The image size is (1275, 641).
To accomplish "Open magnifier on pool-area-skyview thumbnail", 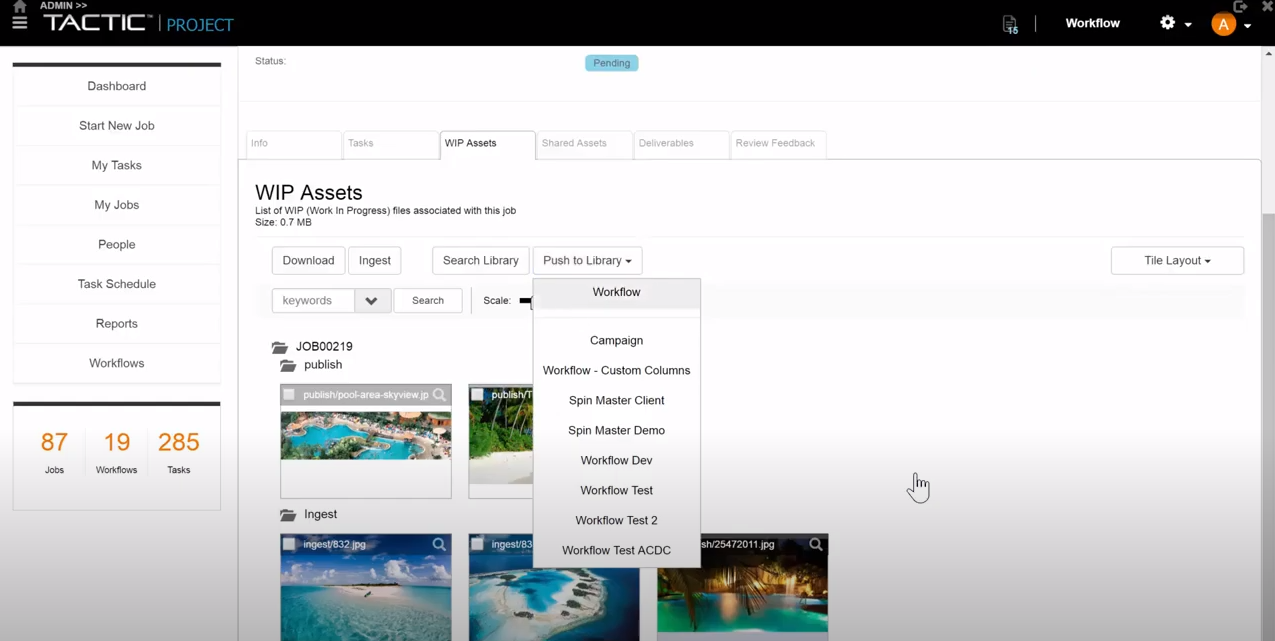I will pyautogui.click(x=439, y=394).
